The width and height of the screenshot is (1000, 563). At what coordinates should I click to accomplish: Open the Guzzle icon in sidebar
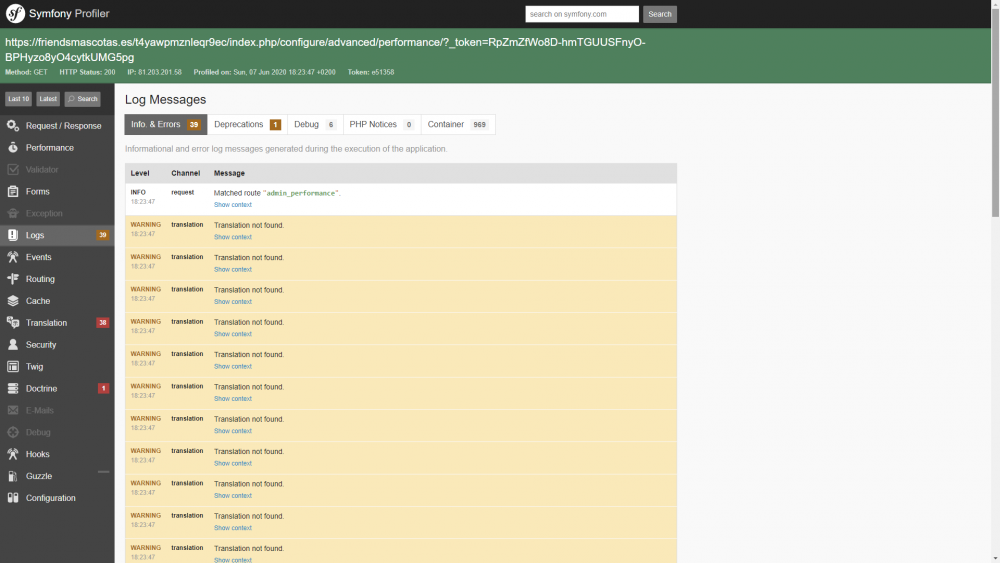point(13,476)
